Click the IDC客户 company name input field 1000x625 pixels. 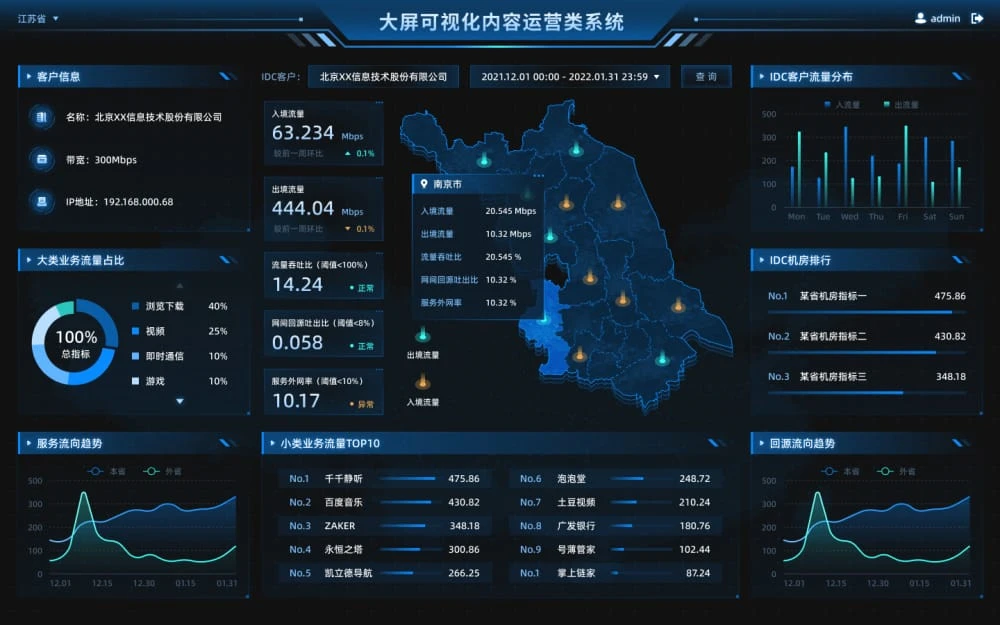(383, 77)
